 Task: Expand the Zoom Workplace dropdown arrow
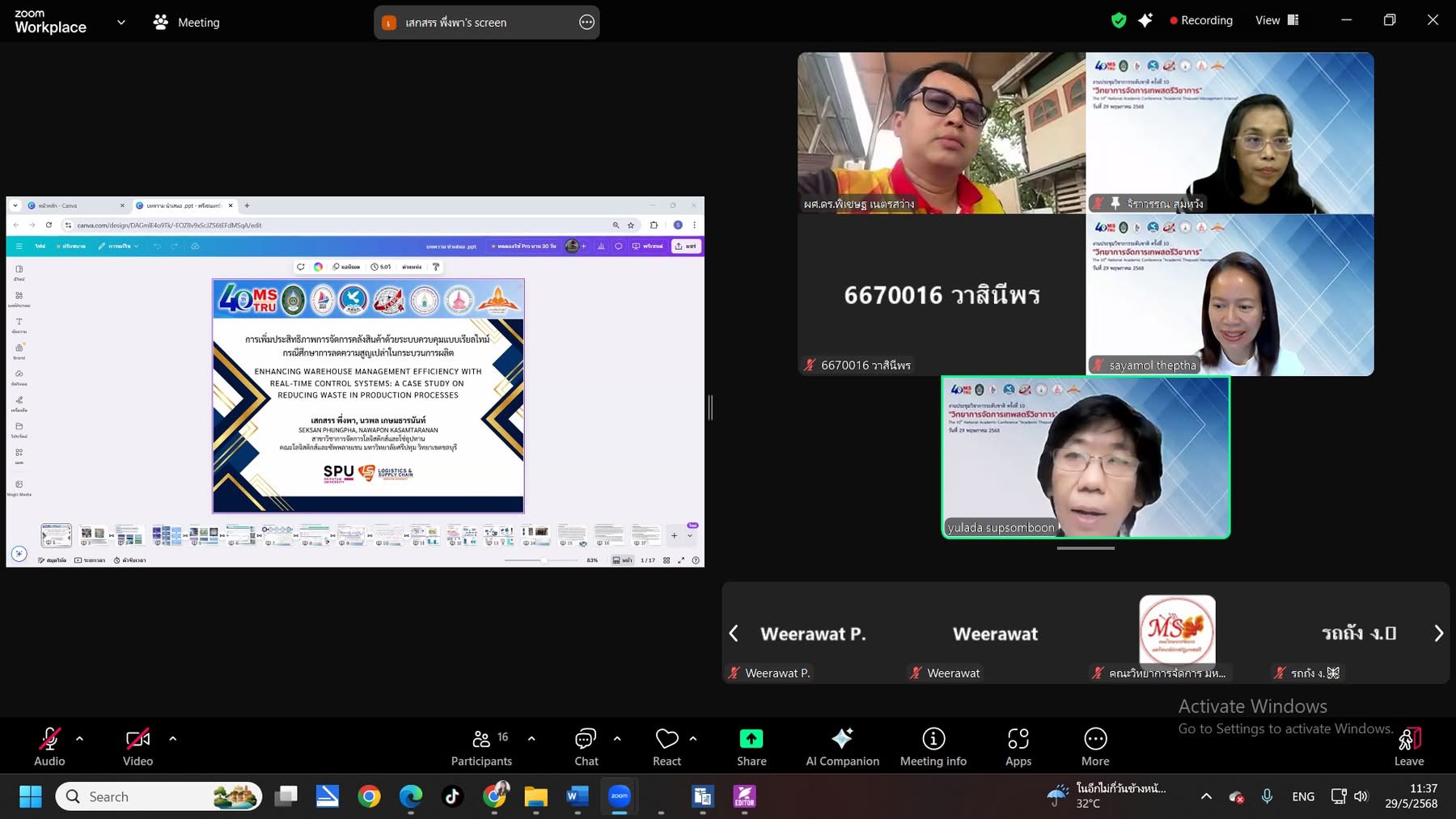[121, 23]
